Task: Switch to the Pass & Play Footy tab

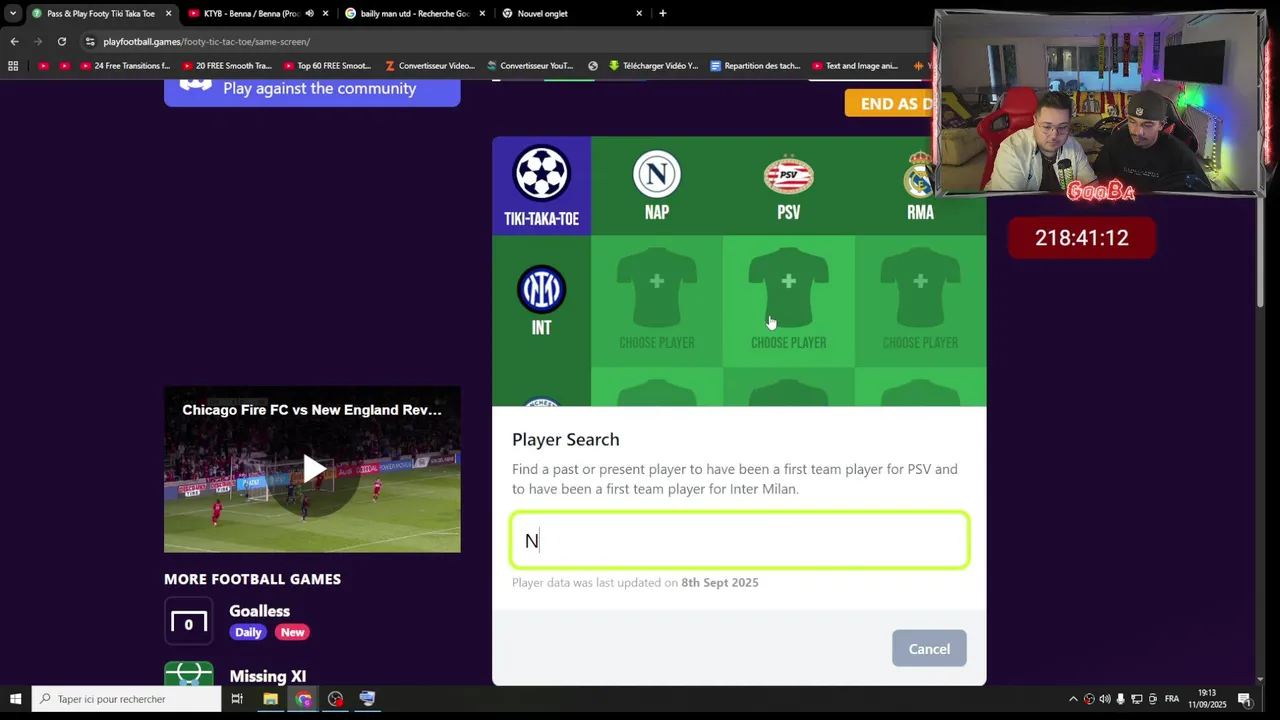Action: [x=101, y=13]
